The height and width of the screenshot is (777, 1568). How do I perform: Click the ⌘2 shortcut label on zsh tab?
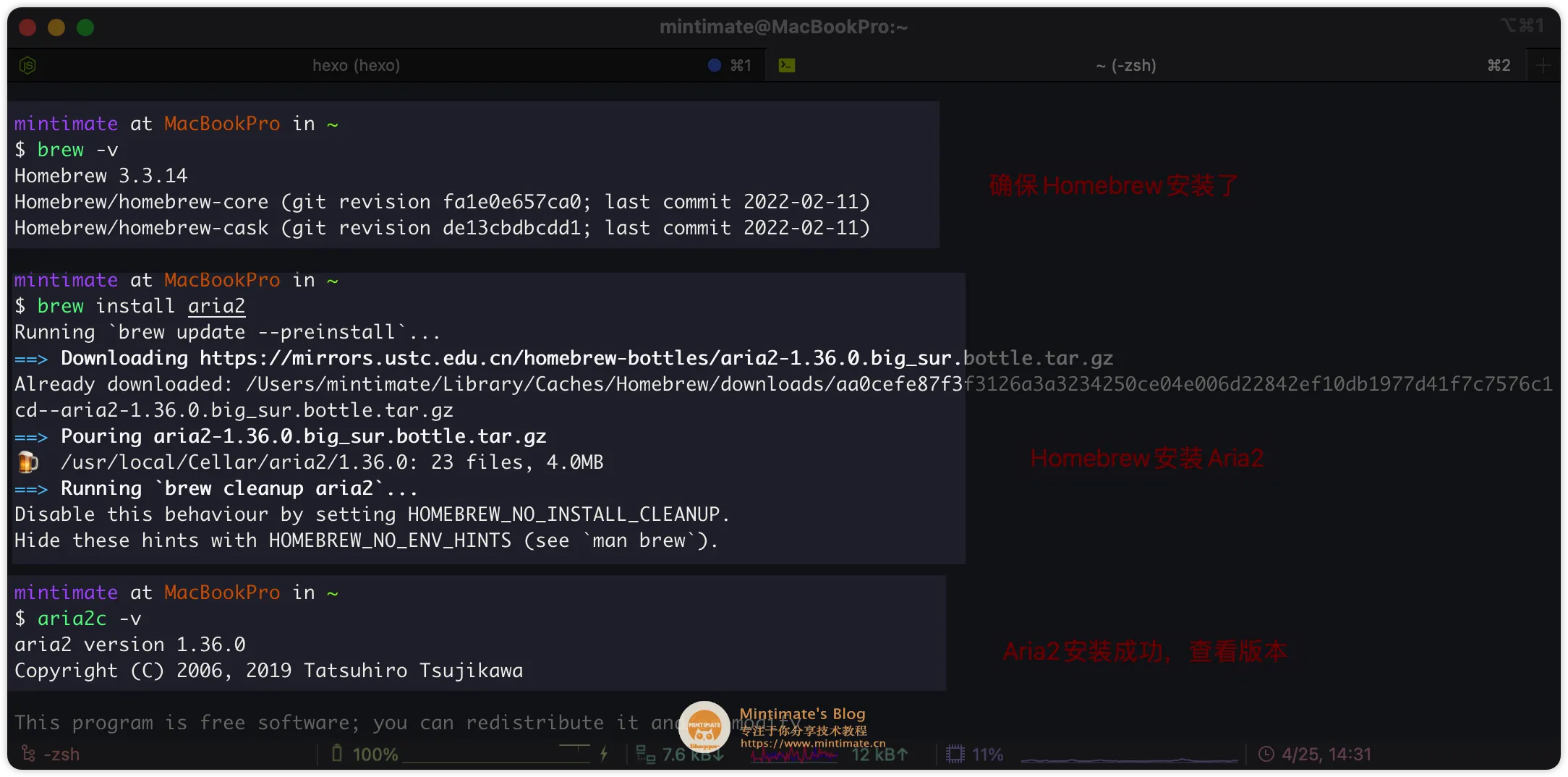click(x=1499, y=66)
